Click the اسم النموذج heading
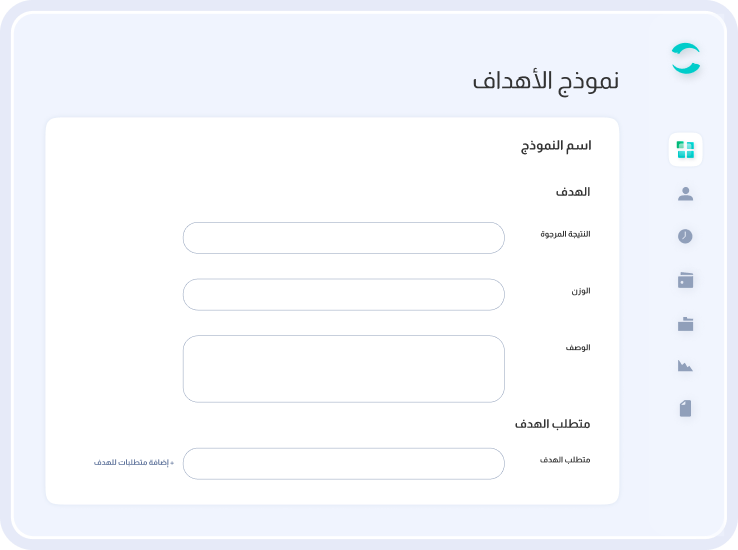 [556, 146]
